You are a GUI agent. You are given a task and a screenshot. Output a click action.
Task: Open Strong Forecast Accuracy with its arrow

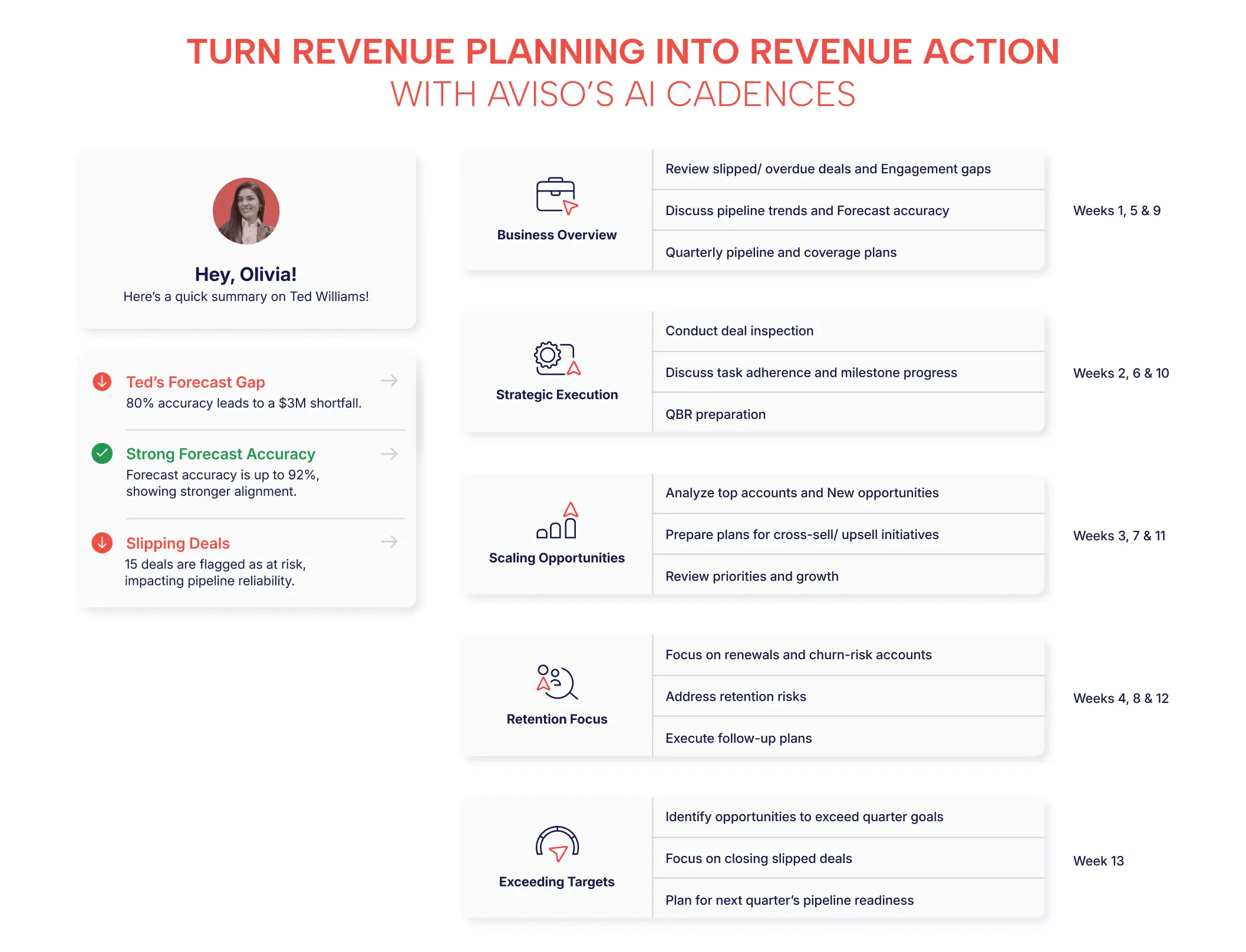click(389, 454)
